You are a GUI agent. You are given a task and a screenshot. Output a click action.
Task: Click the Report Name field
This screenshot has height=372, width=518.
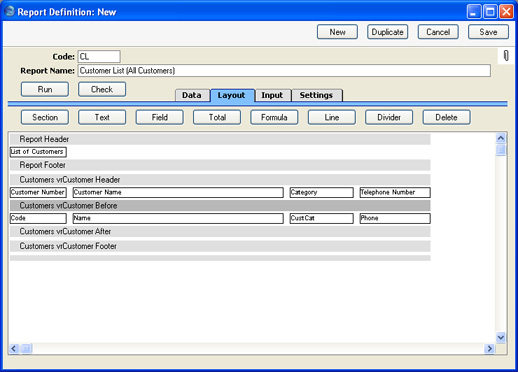[284, 71]
